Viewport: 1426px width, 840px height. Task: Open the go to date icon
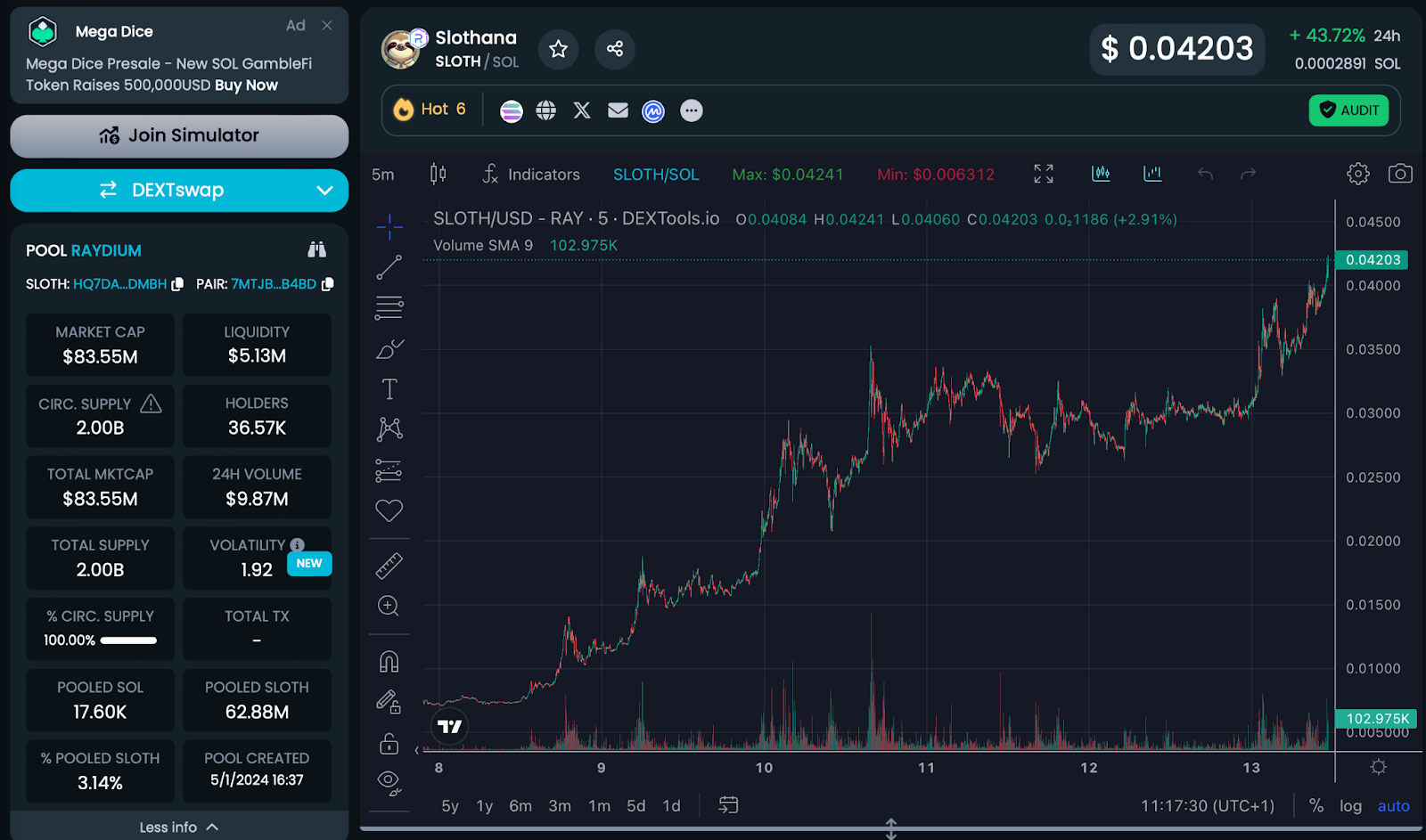coord(728,805)
